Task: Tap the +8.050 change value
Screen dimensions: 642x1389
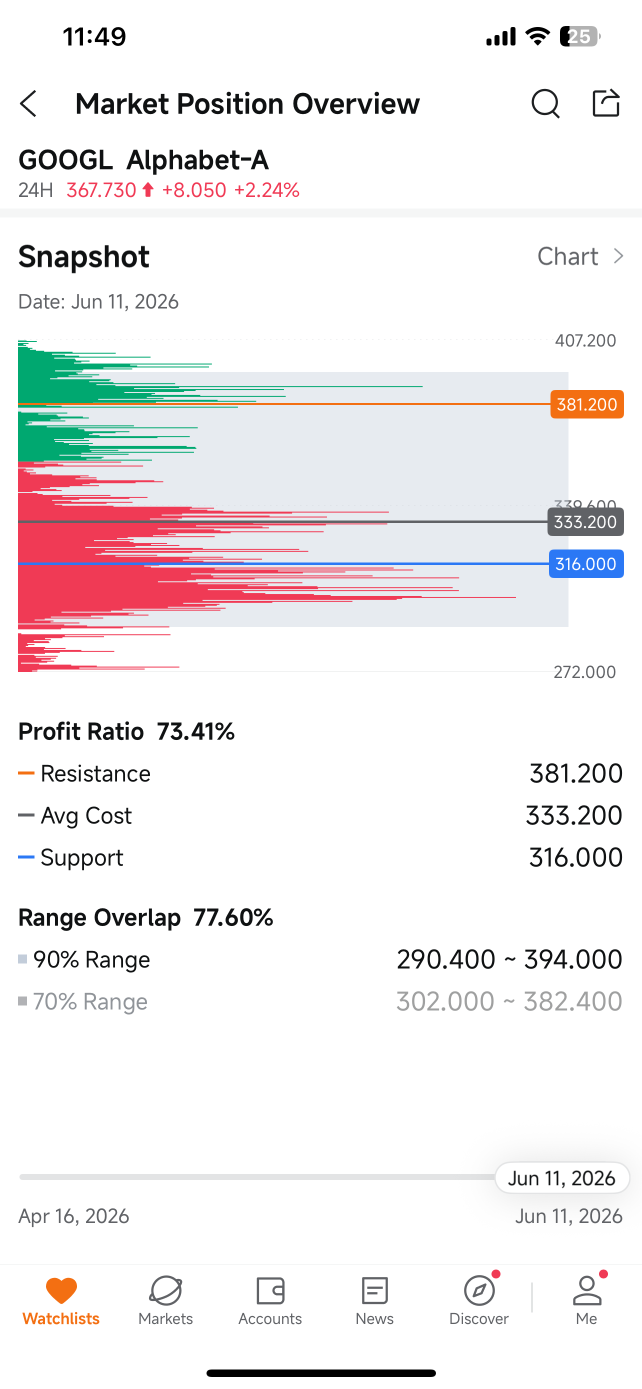Action: click(x=194, y=190)
